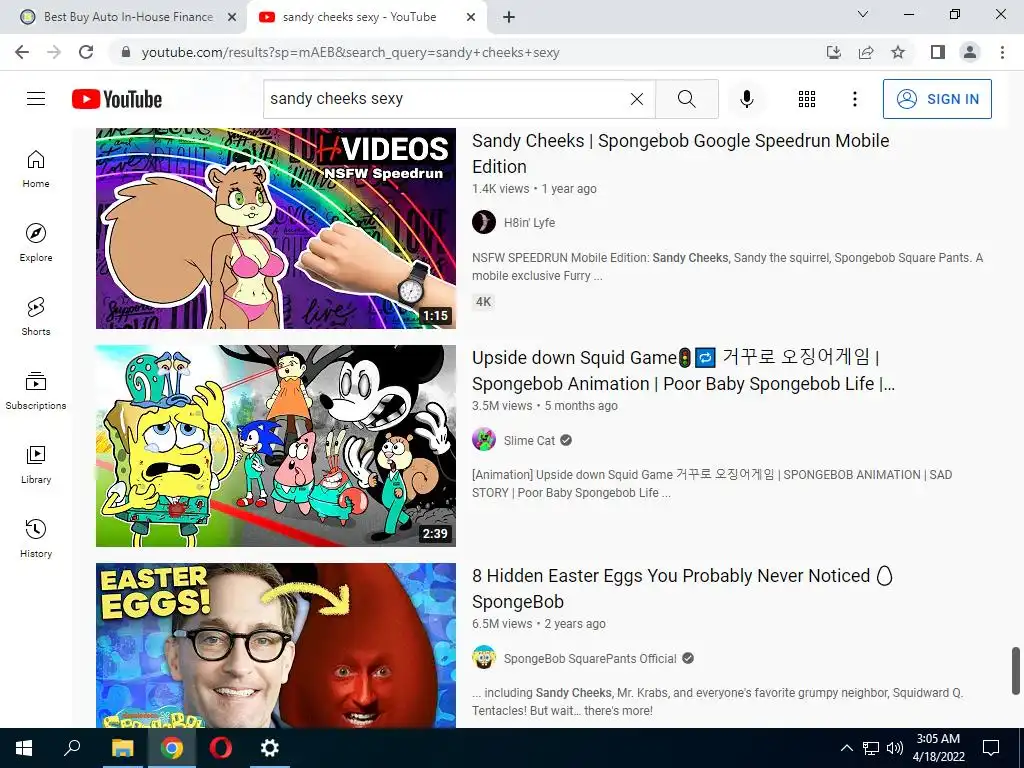Switch to the Best Buy Auto In-House Finance tab
Image resolution: width=1024 pixels, height=768 pixels.
pyautogui.click(x=129, y=17)
